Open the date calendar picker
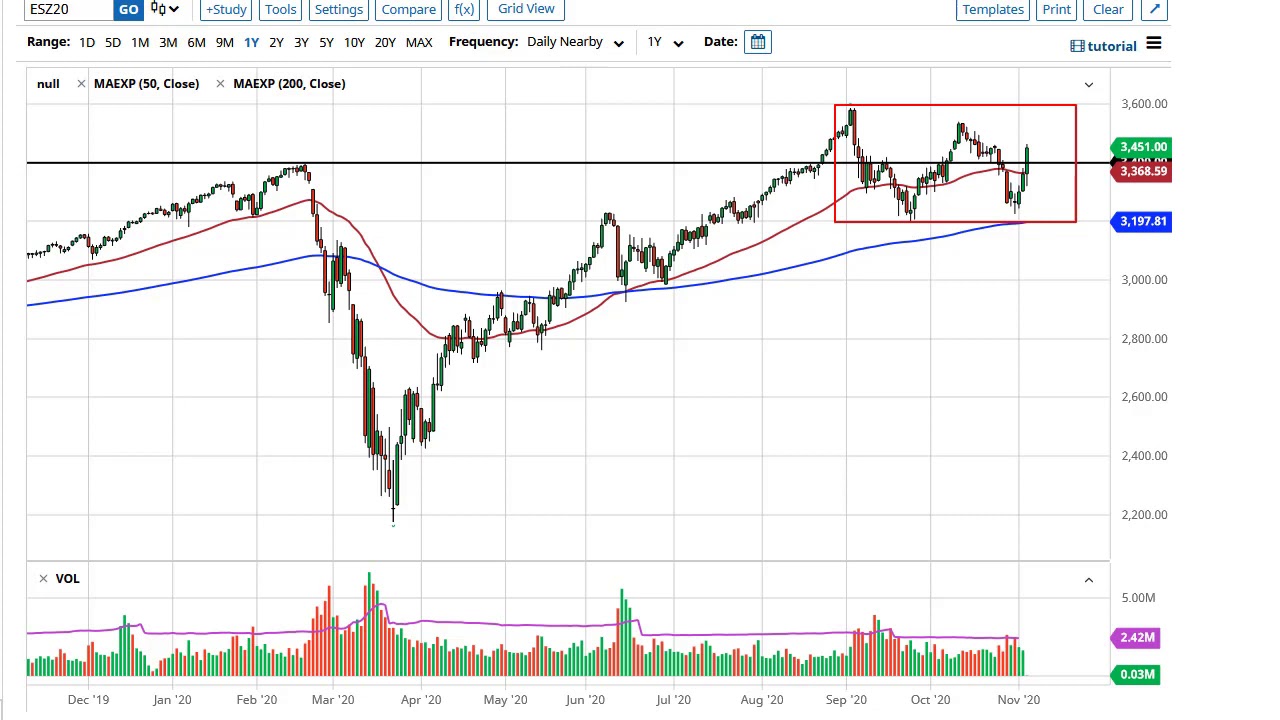The width and height of the screenshot is (1280, 720). [x=758, y=42]
